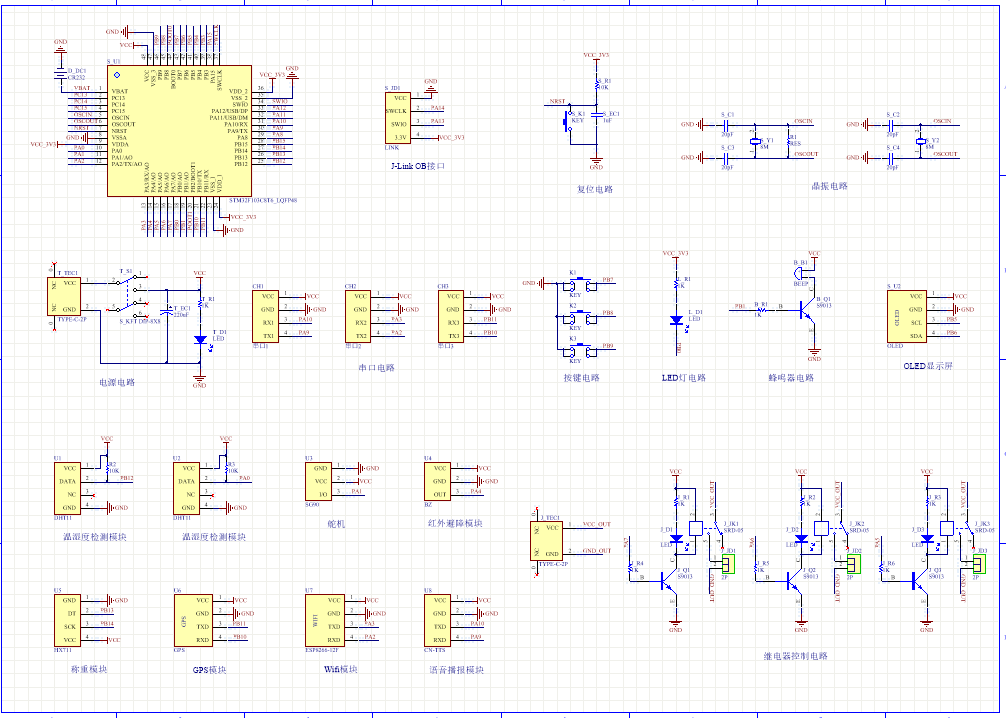
Task: Select the HX711 weighing module U5
Action: coord(69,619)
